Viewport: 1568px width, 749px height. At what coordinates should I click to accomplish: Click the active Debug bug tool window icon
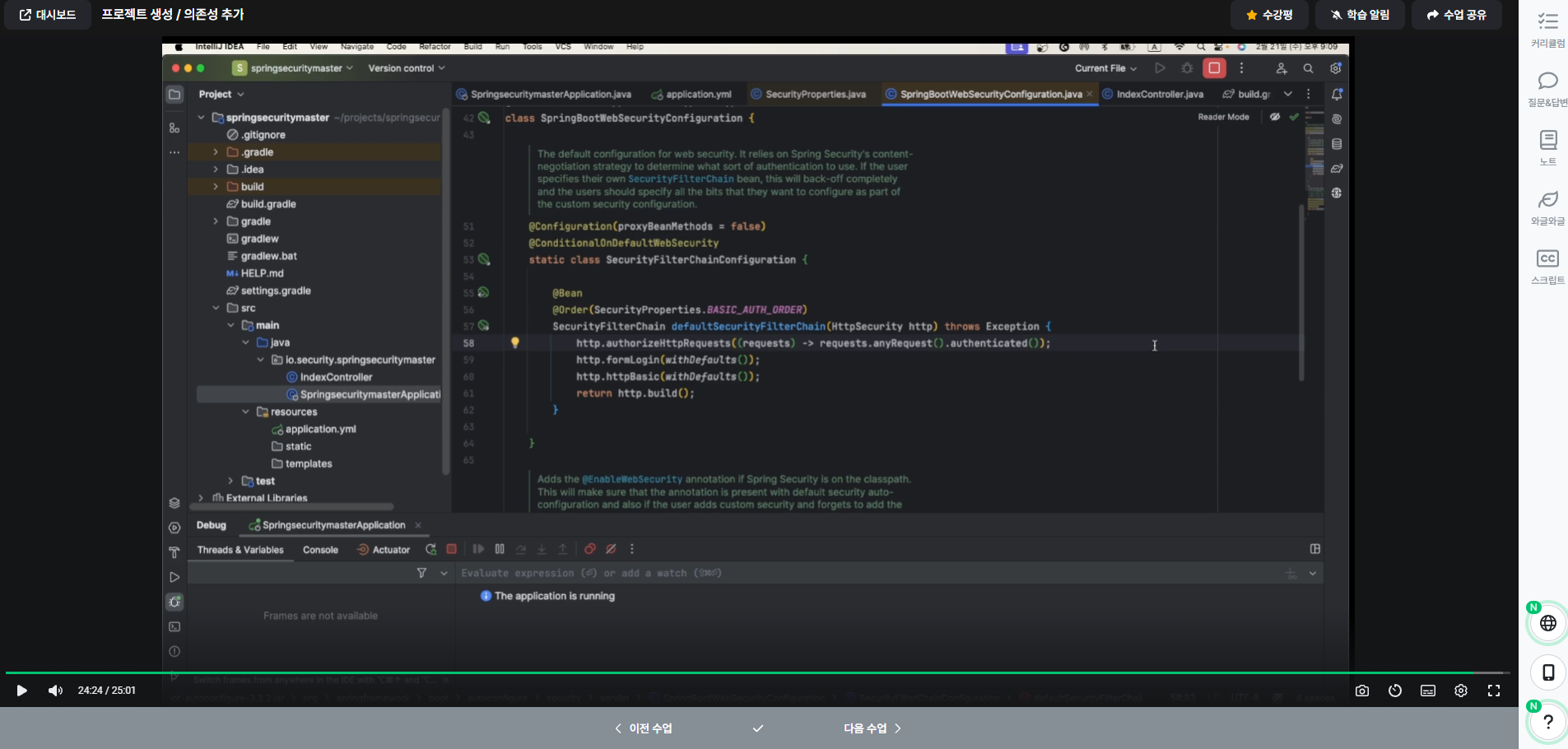point(174,602)
